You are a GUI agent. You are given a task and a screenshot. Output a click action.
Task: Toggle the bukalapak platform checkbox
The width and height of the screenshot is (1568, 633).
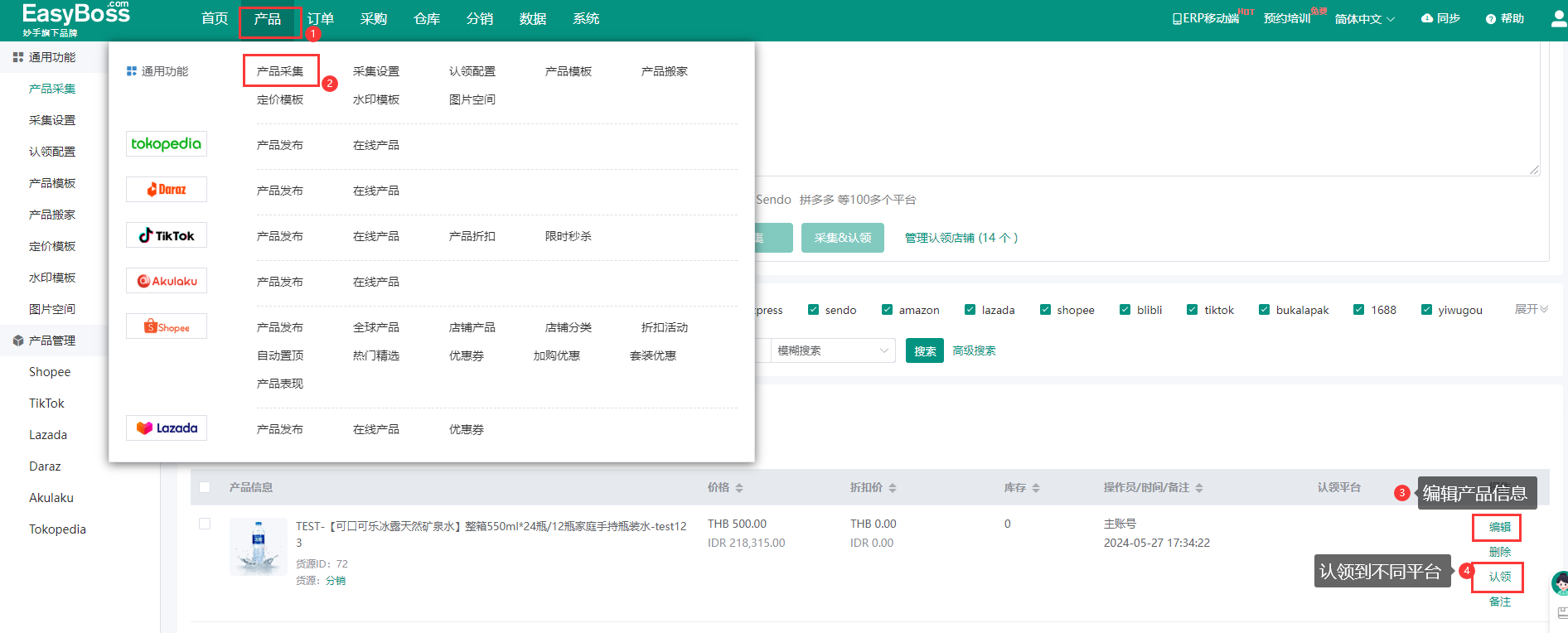pos(1264,310)
